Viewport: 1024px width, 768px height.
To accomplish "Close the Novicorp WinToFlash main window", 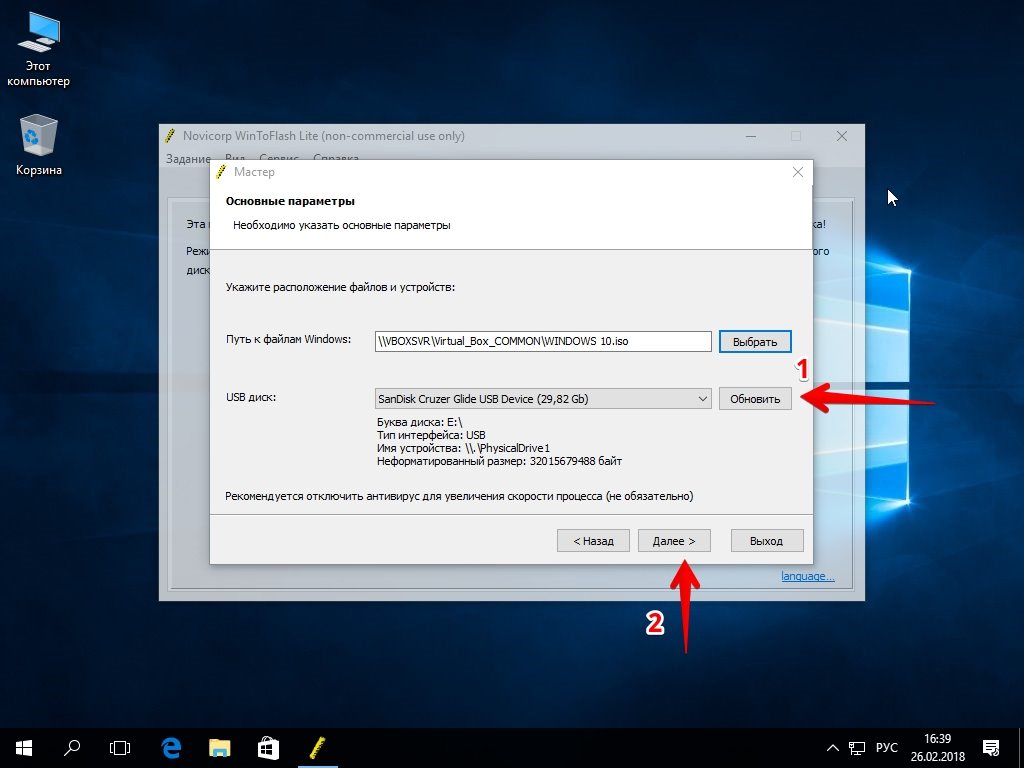I will click(842, 136).
